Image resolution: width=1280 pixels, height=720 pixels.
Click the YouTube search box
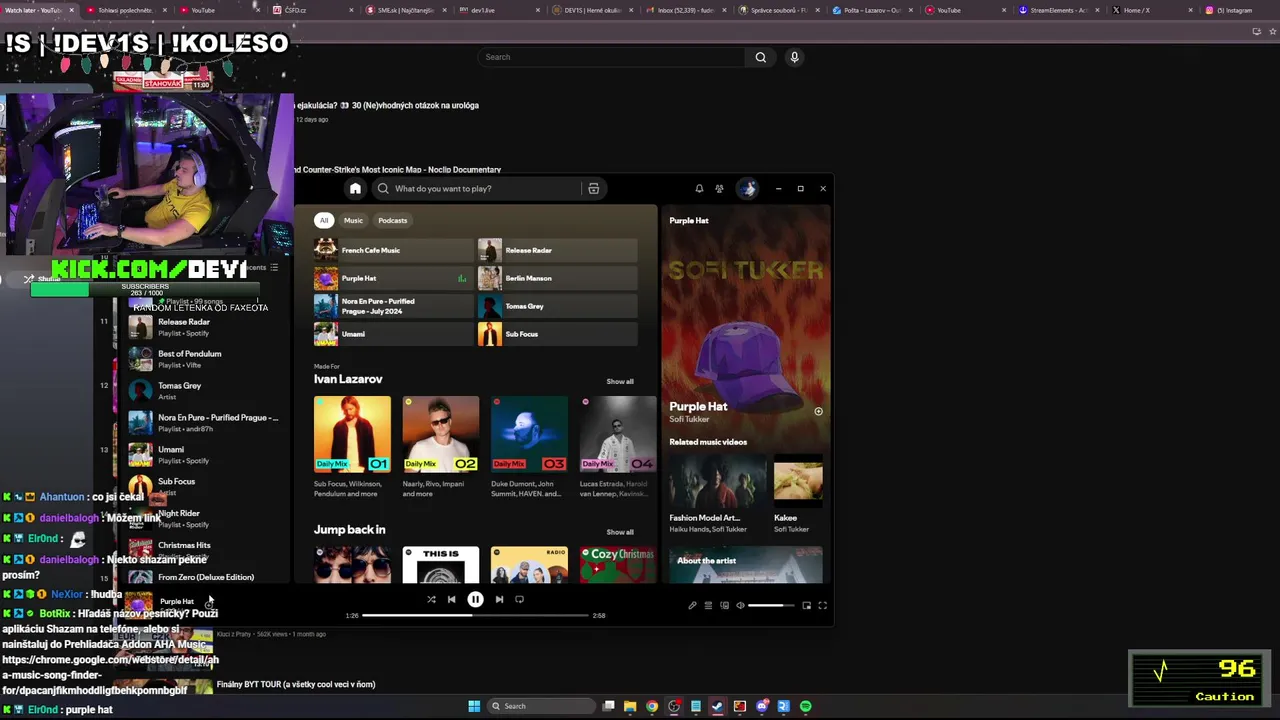pos(611,57)
